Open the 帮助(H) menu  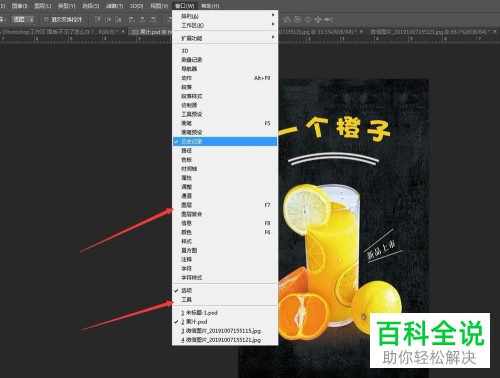click(210, 6)
